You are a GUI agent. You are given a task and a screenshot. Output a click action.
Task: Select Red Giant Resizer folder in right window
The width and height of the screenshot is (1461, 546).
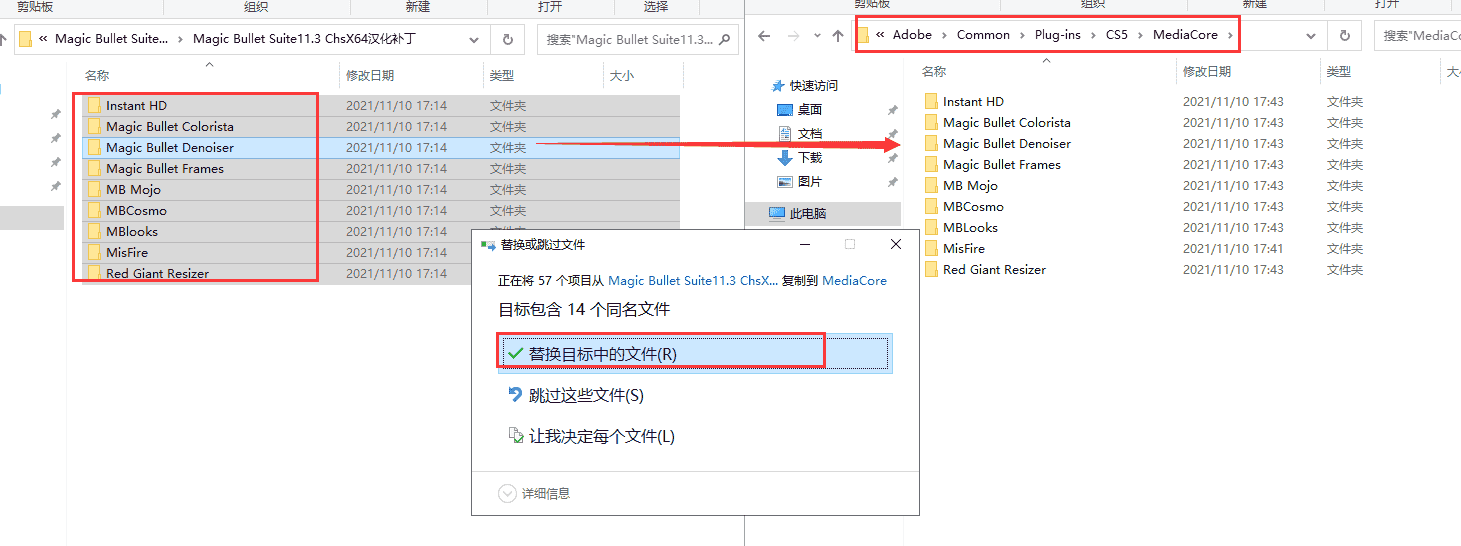tap(994, 269)
